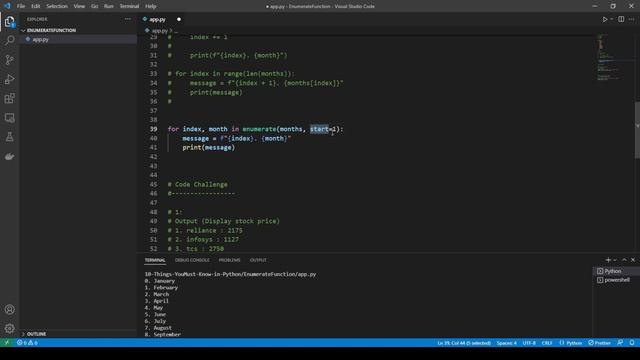This screenshot has width=640, height=360.
Task: Open the Source Control view icon
Action: click(10, 60)
